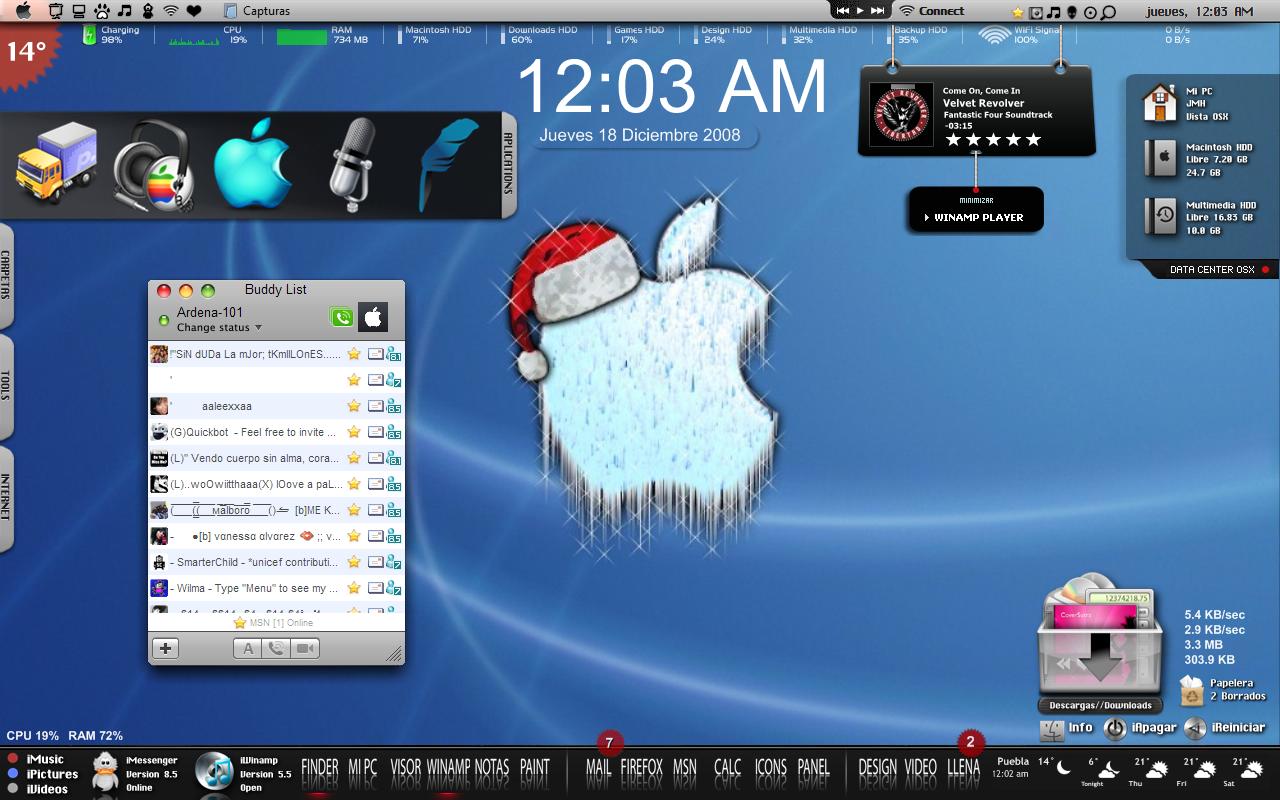Image resolution: width=1280 pixels, height=800 pixels.
Task: Open the Internet side tab
Action: pos(6,497)
